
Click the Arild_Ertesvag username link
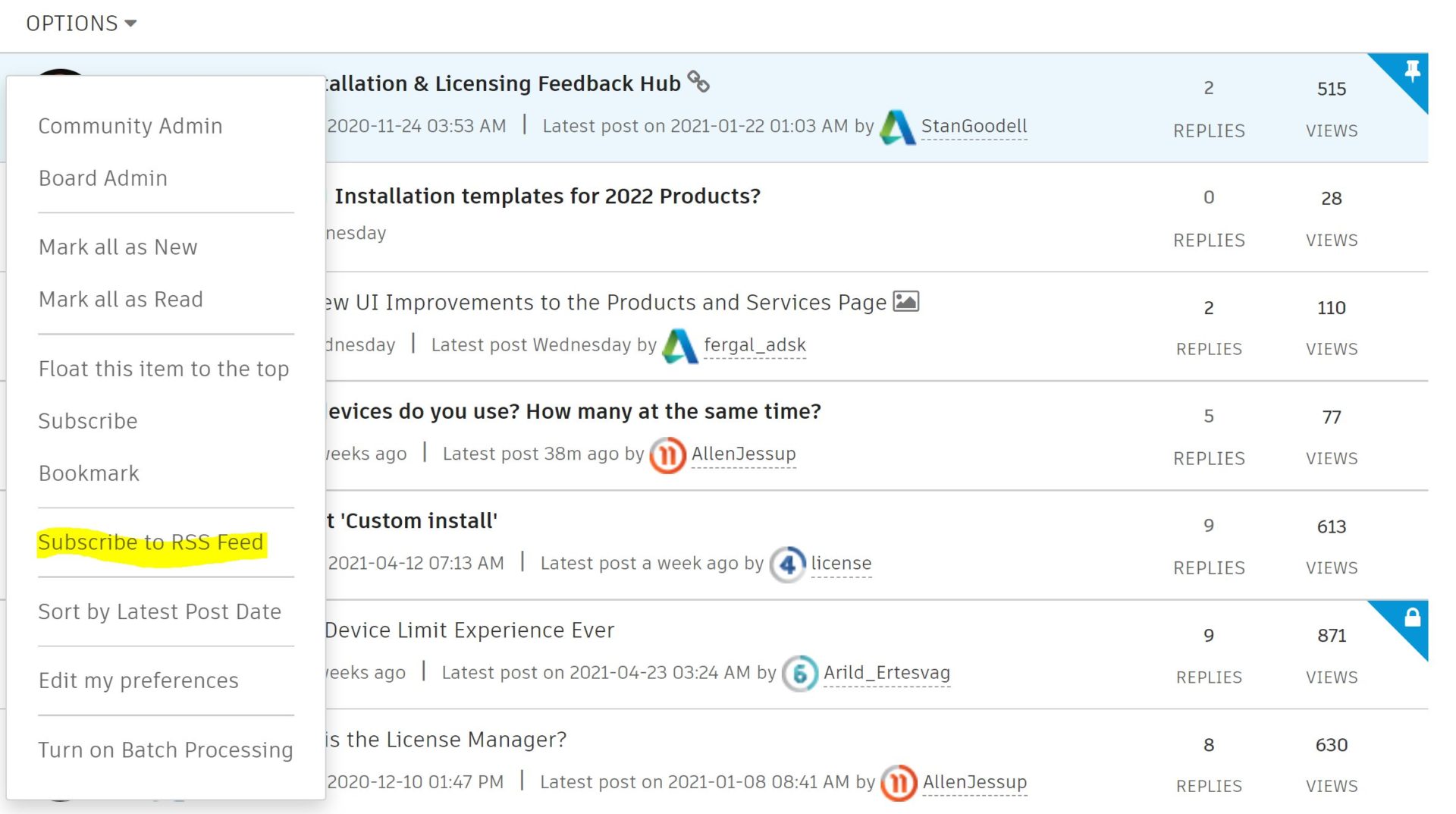(886, 672)
